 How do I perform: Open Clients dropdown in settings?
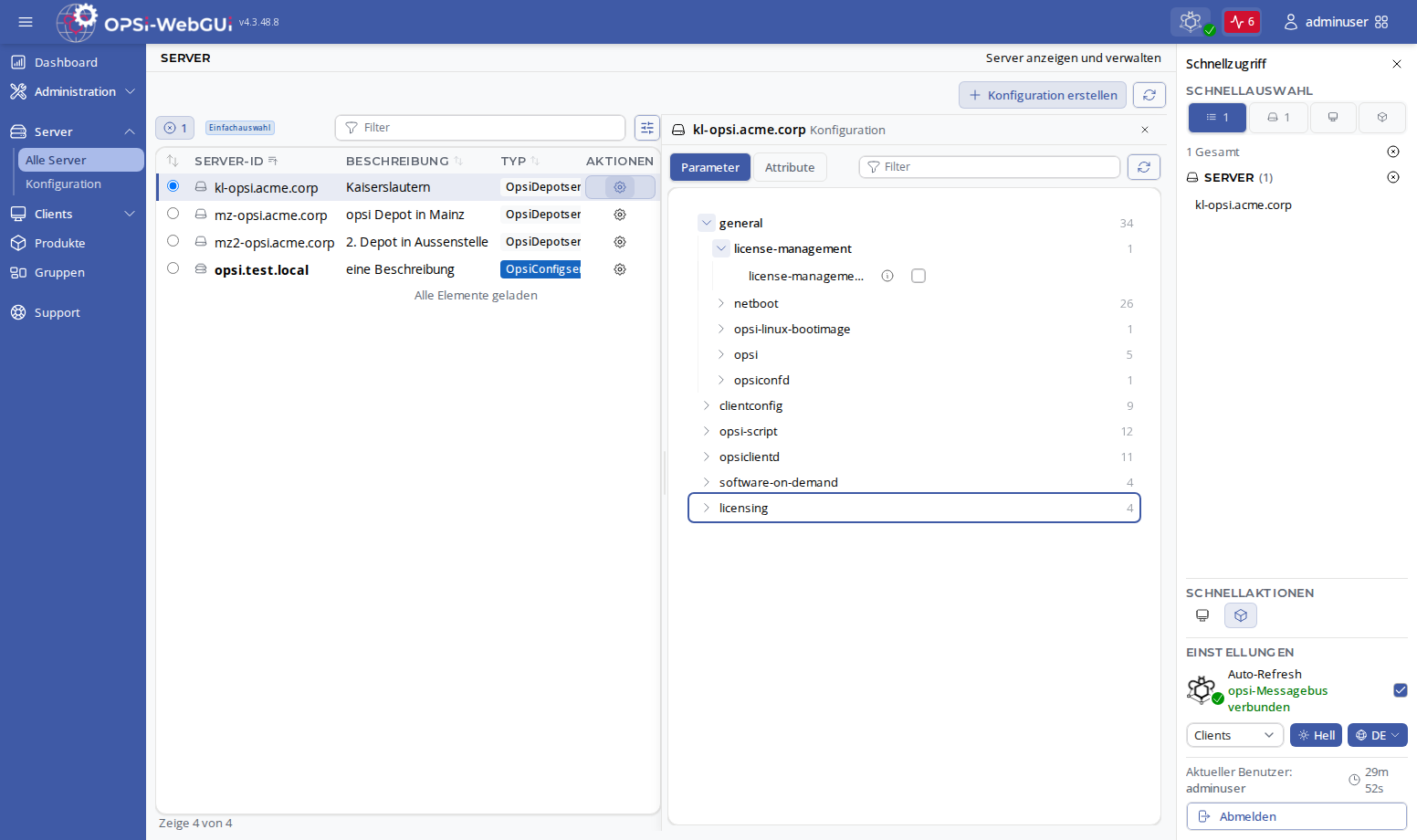[1234, 735]
